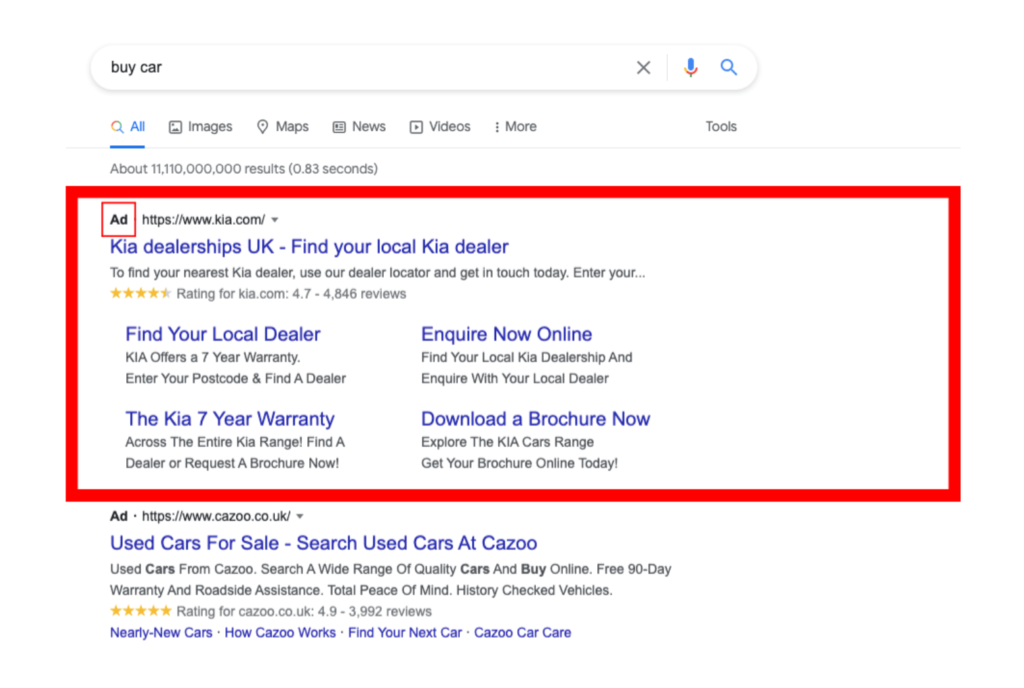Select the All results tab

click(128, 127)
